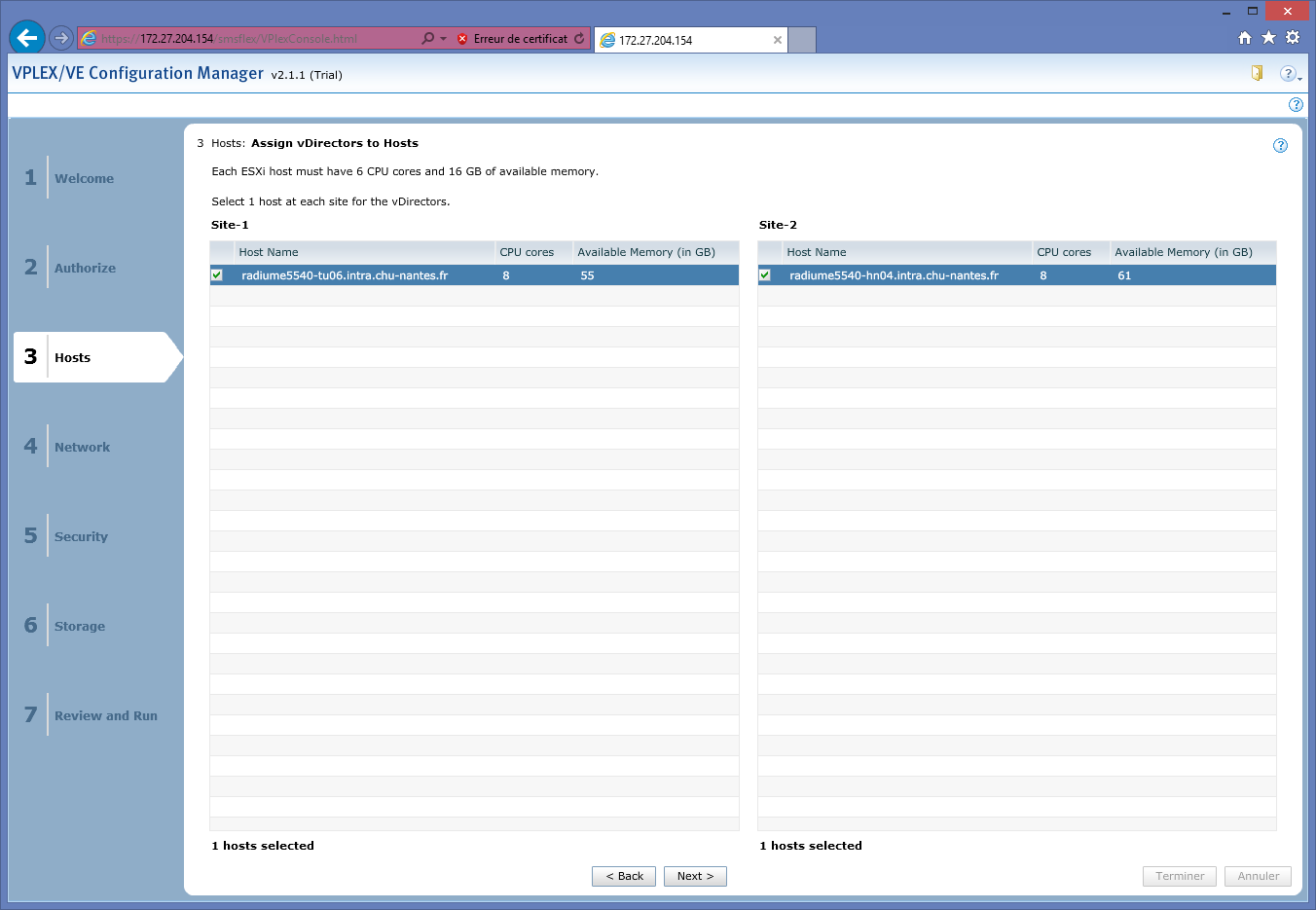Open the help icon inside the Hosts panel

coord(1280,145)
